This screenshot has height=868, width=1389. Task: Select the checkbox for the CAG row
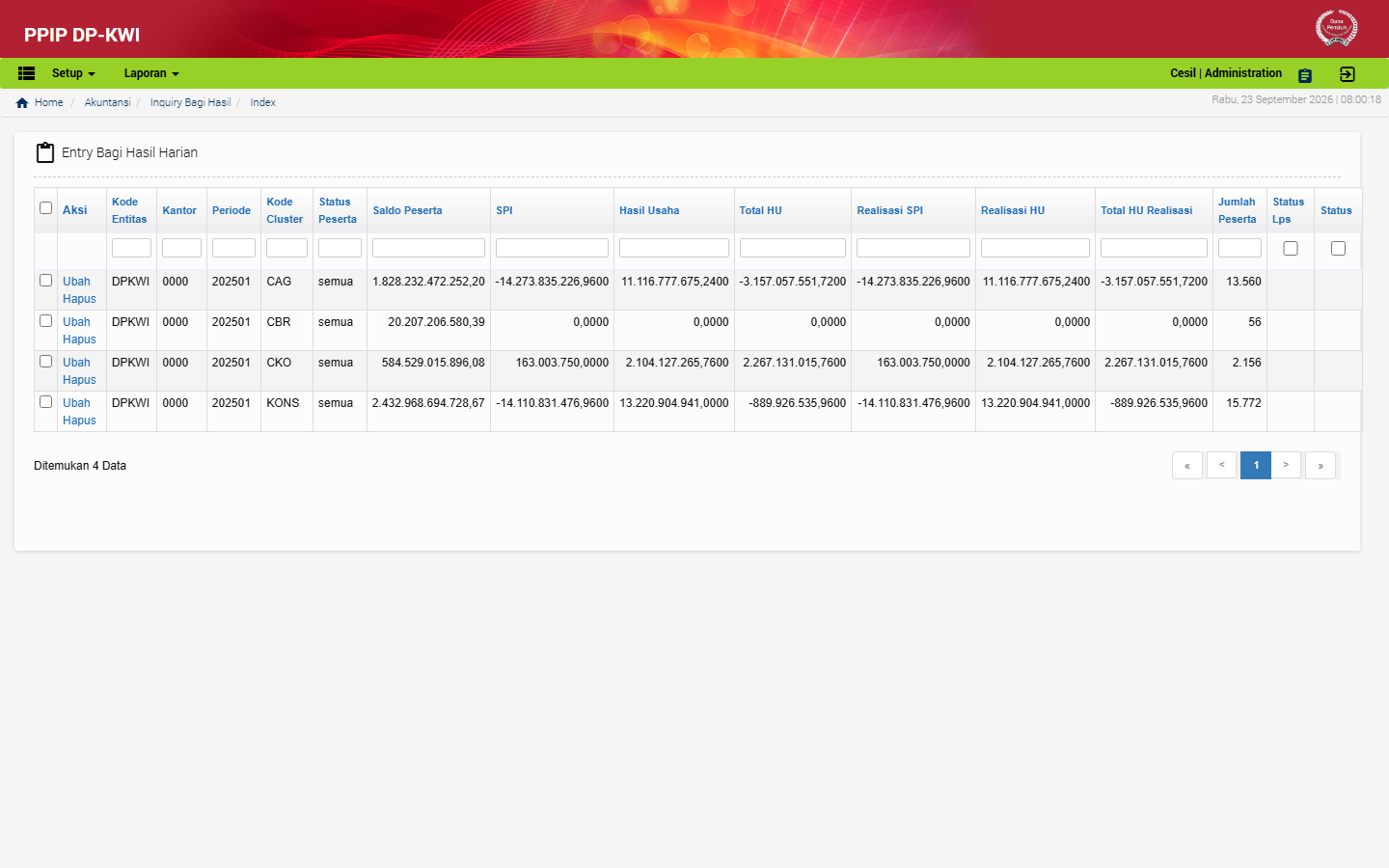coord(45,281)
